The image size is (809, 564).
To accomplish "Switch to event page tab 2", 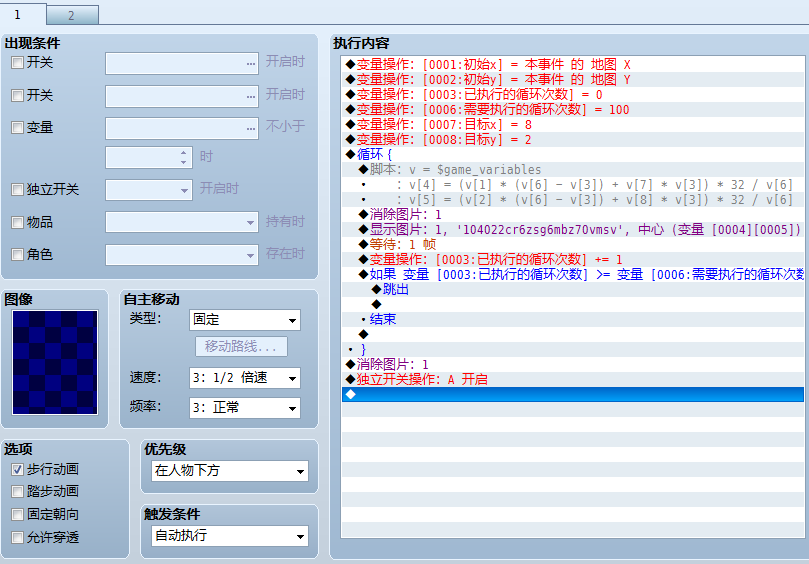I will point(72,15).
